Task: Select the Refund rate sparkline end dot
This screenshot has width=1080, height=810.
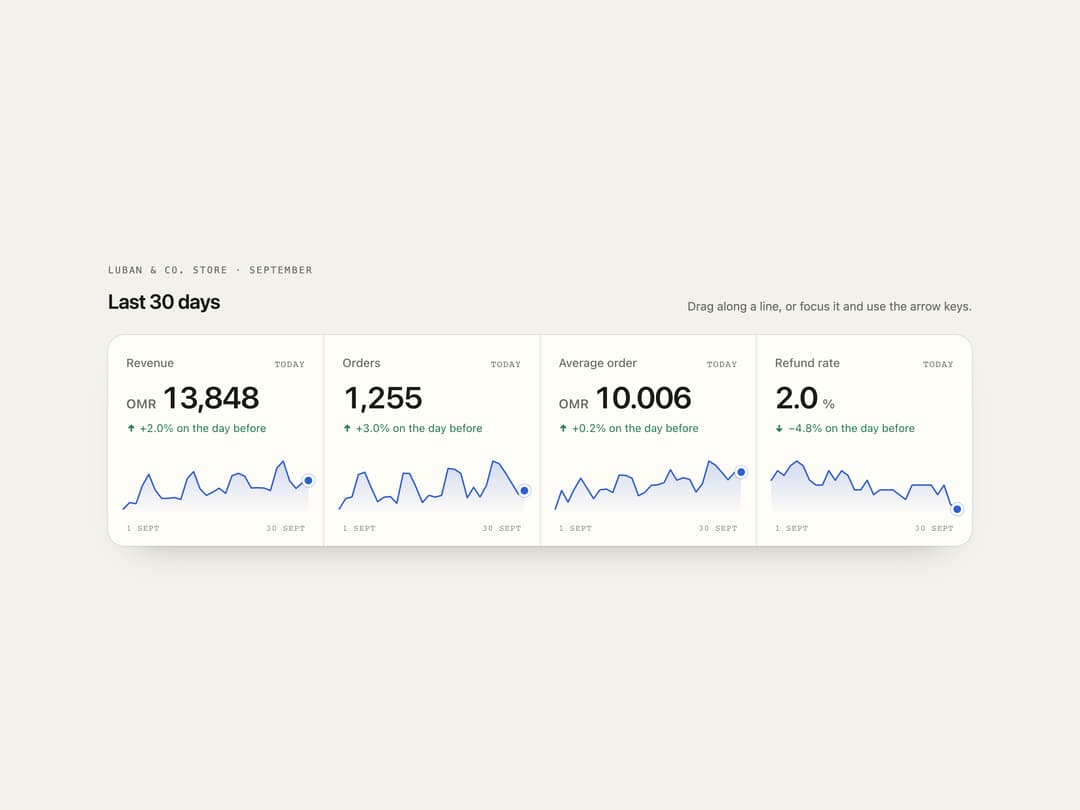Action: pyautogui.click(x=957, y=509)
